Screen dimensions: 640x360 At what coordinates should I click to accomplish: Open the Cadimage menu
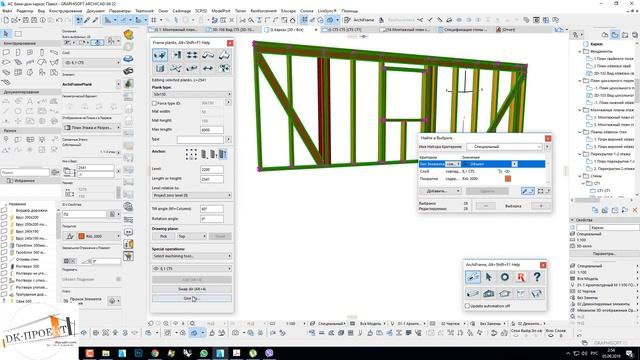[x=181, y=11]
